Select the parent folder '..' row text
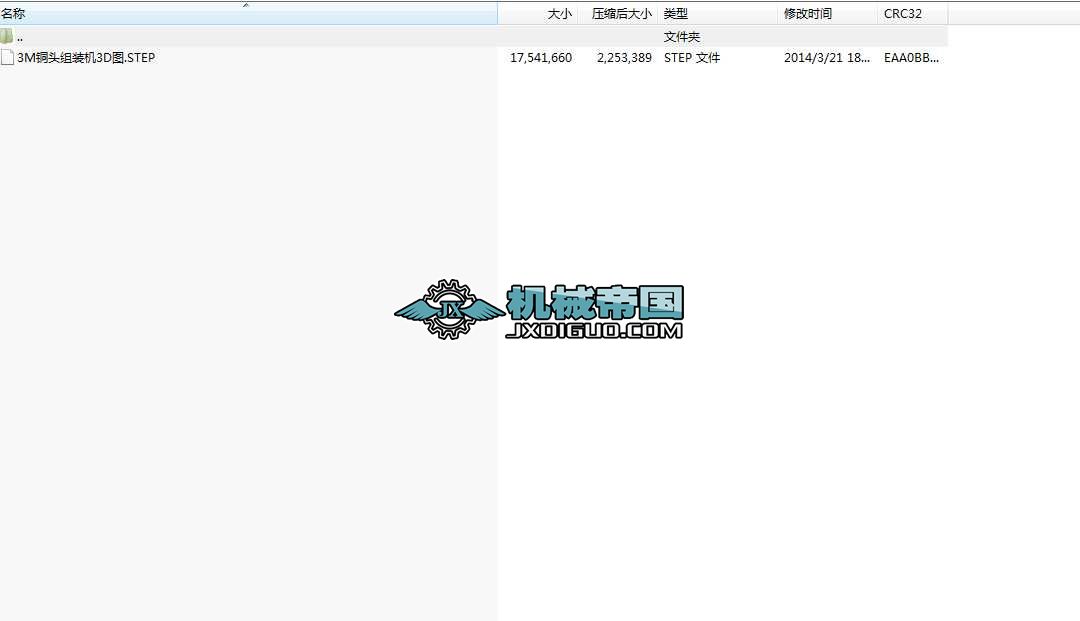Viewport: 1080px width, 621px height. coord(20,38)
